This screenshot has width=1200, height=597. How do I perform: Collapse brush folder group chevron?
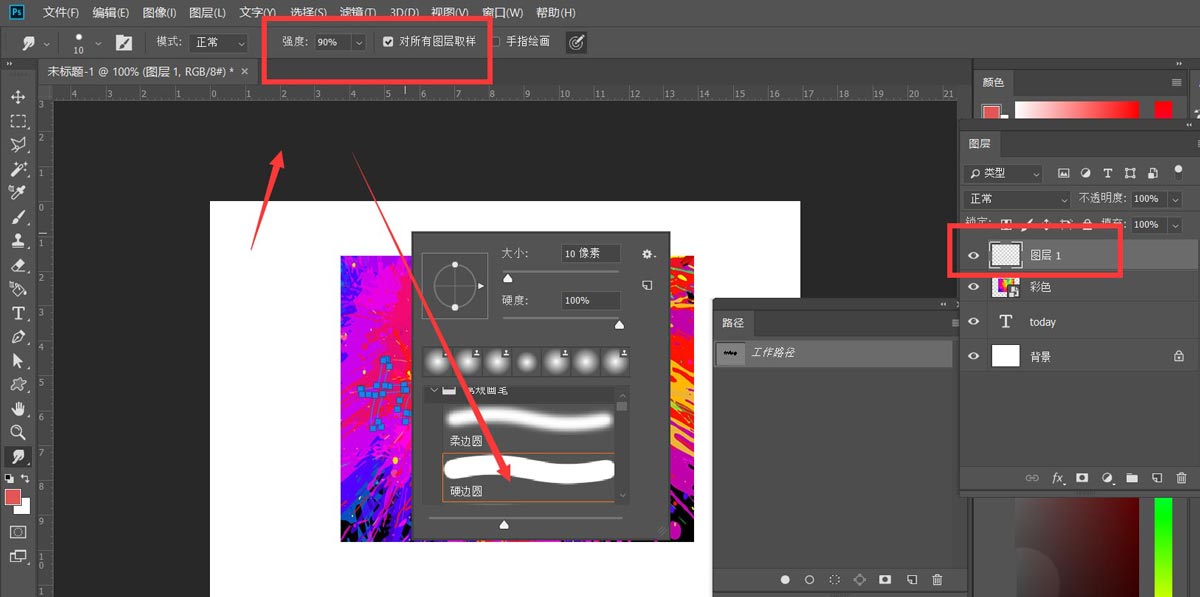click(433, 390)
